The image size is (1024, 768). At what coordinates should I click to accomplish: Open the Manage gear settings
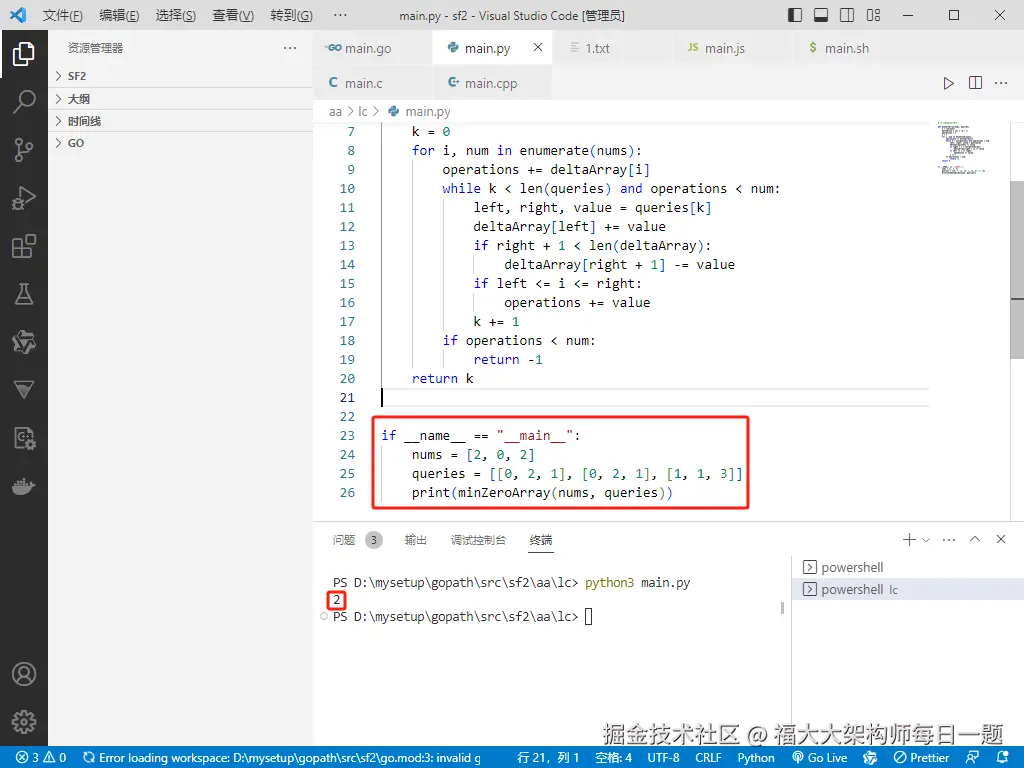coord(24,722)
